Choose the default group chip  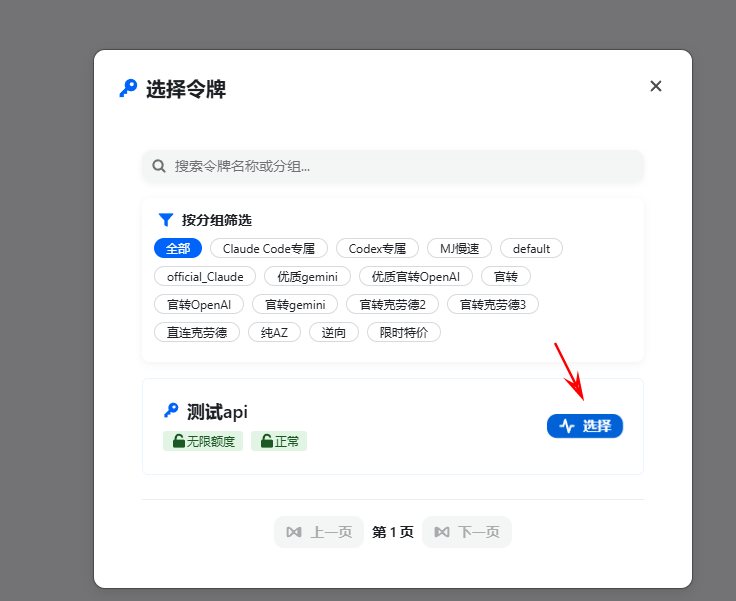point(531,248)
